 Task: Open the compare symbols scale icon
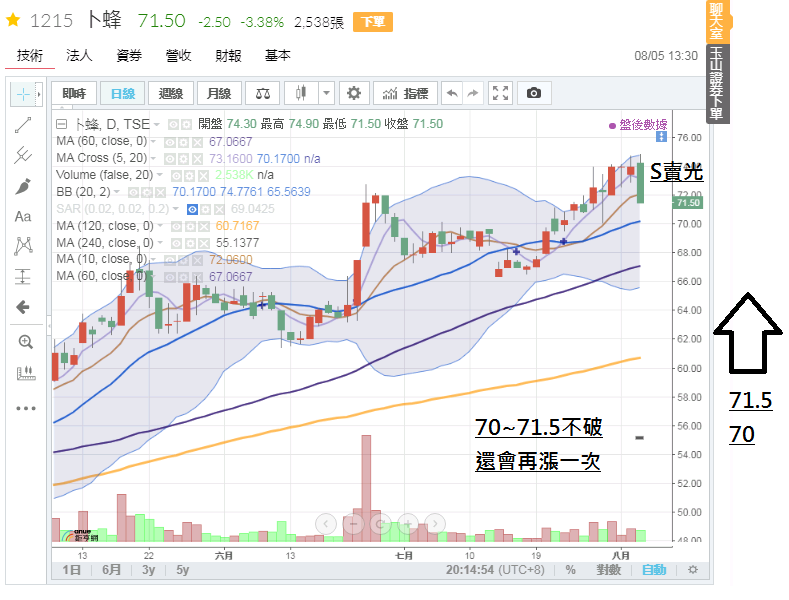(x=263, y=93)
